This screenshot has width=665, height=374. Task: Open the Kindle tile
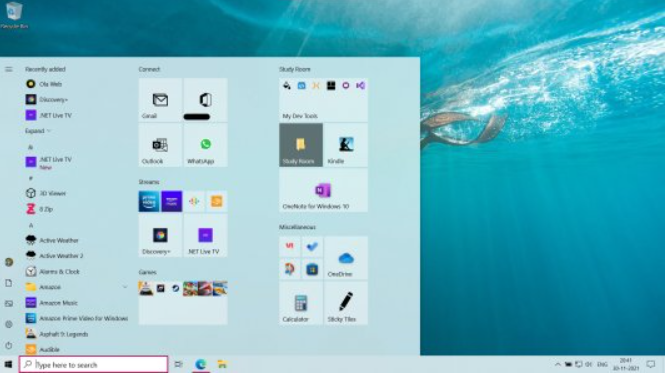(x=346, y=145)
